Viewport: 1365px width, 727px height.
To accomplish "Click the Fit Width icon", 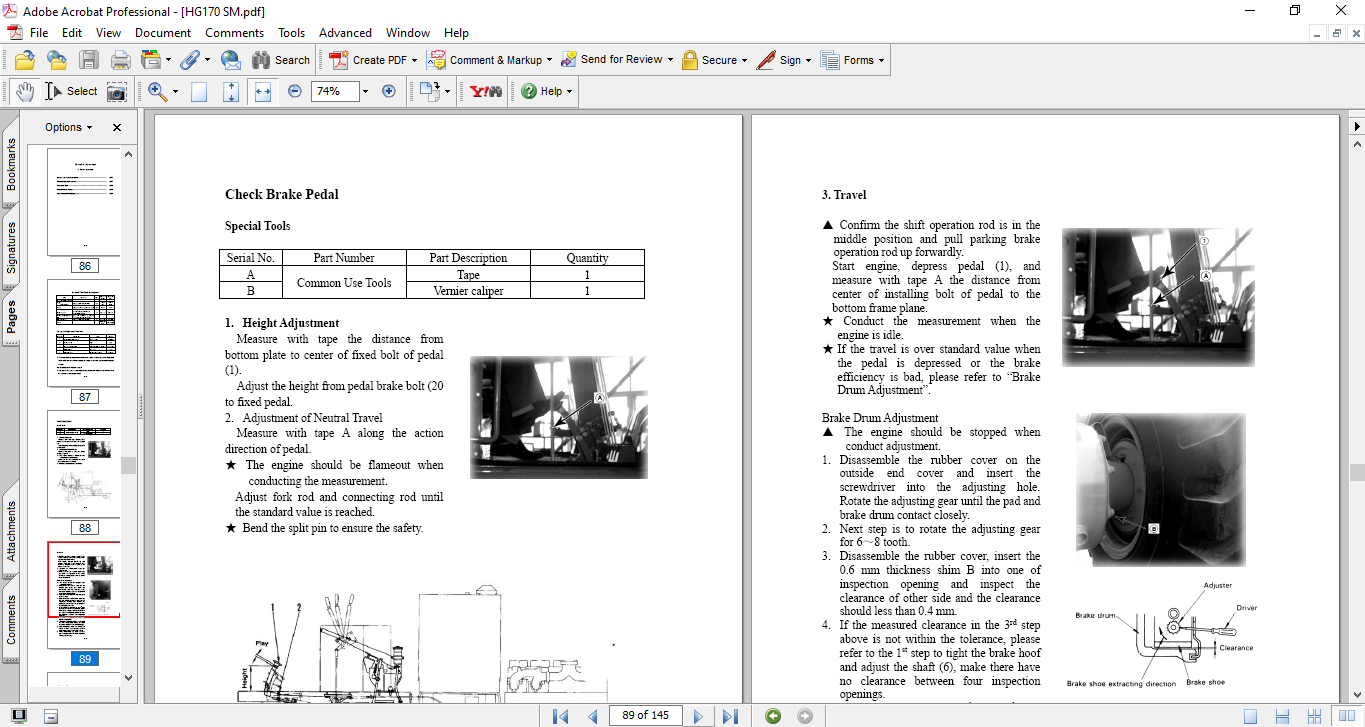I will coord(263,91).
